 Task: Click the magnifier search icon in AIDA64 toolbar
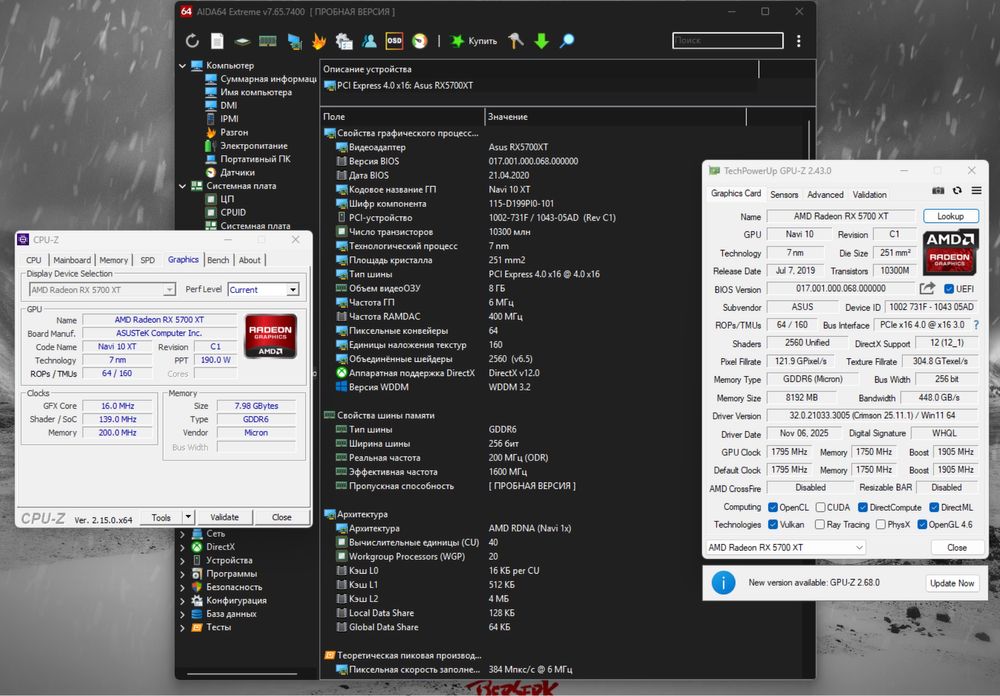coord(567,41)
